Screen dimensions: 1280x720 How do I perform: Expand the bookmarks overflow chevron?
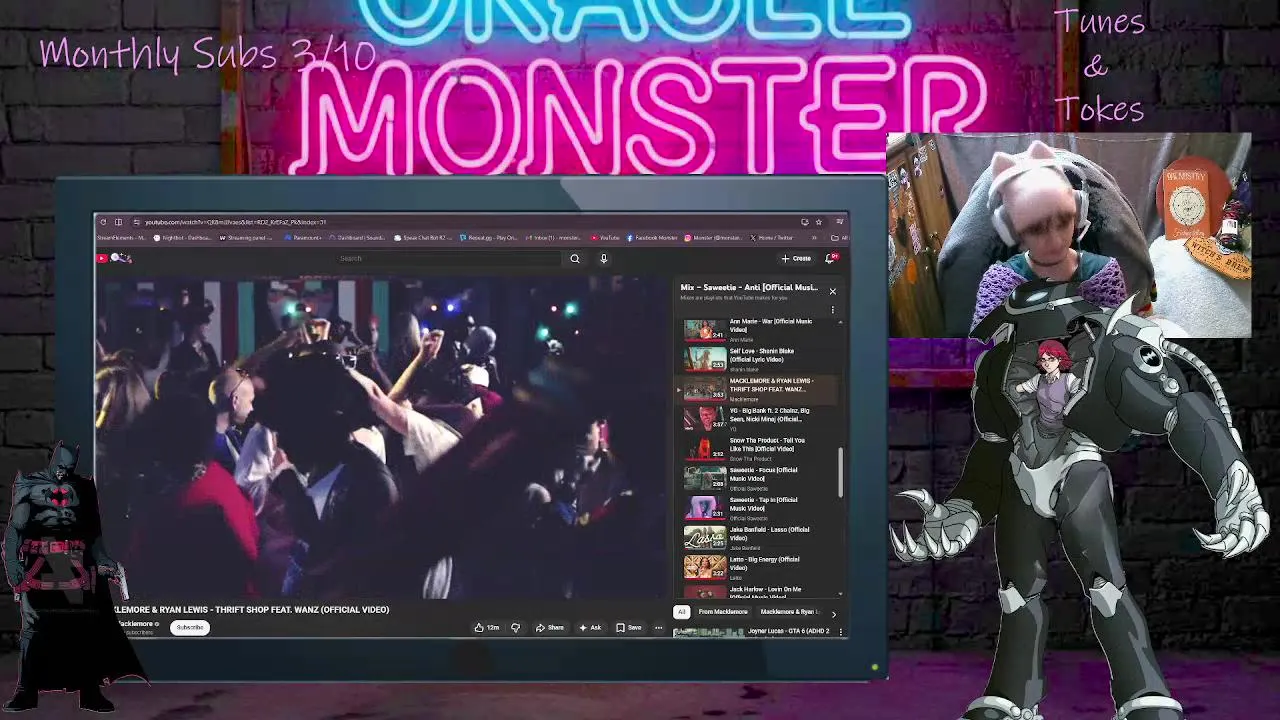[x=814, y=238]
